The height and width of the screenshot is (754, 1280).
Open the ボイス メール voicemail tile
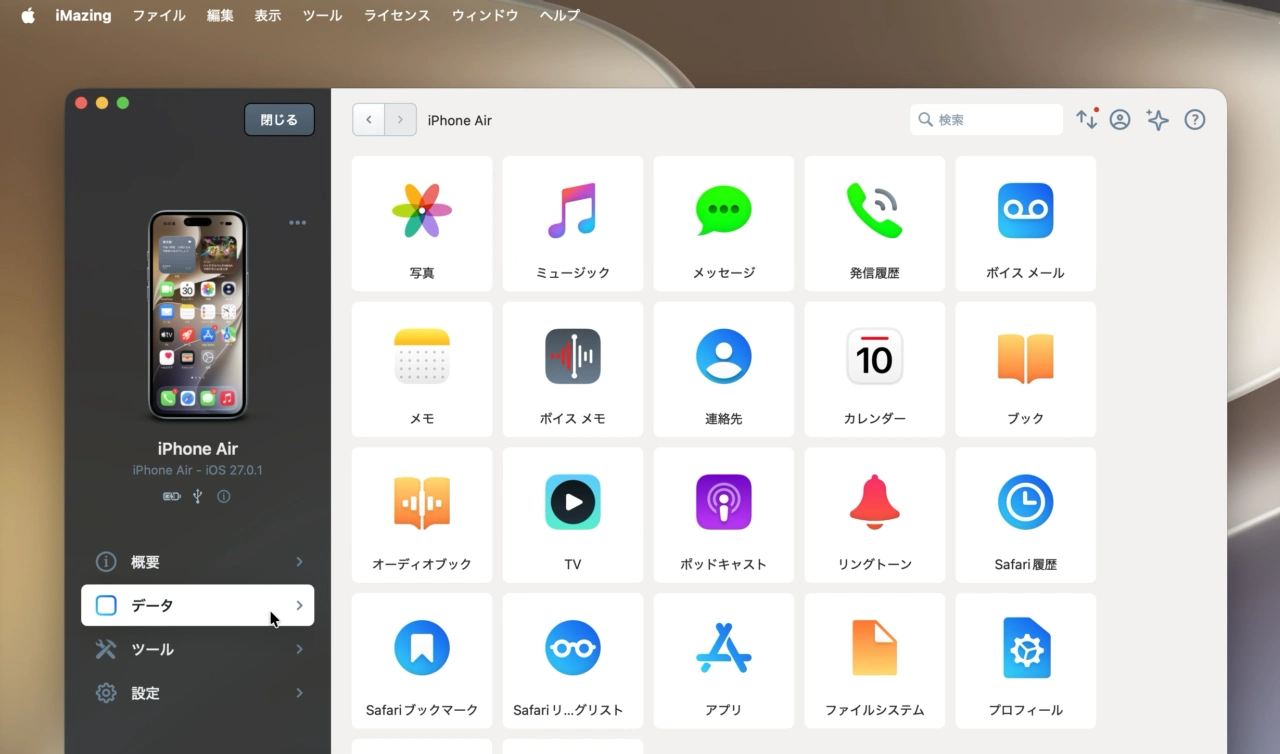[x=1025, y=223]
